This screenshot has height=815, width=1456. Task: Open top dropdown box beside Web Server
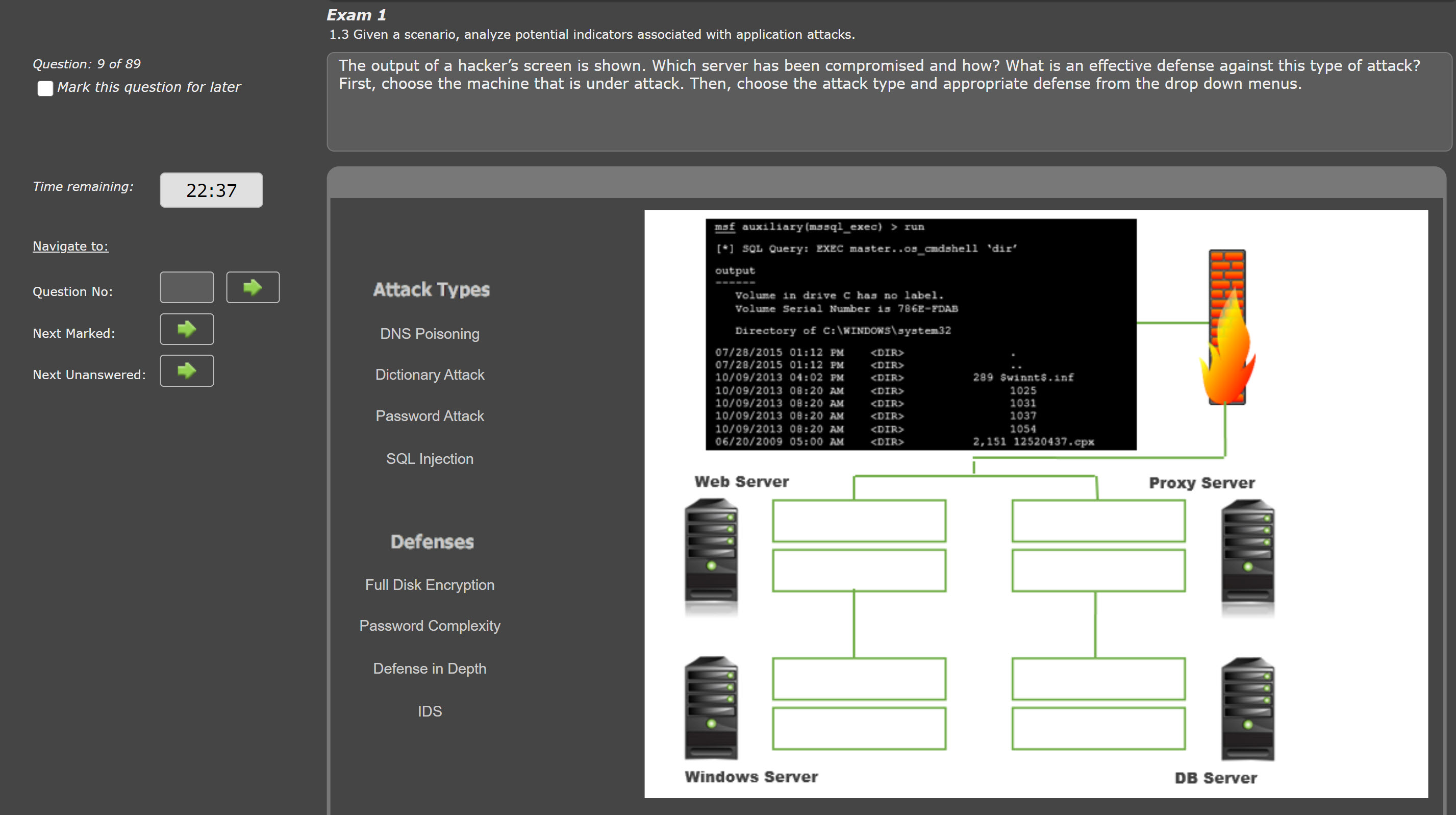859,521
